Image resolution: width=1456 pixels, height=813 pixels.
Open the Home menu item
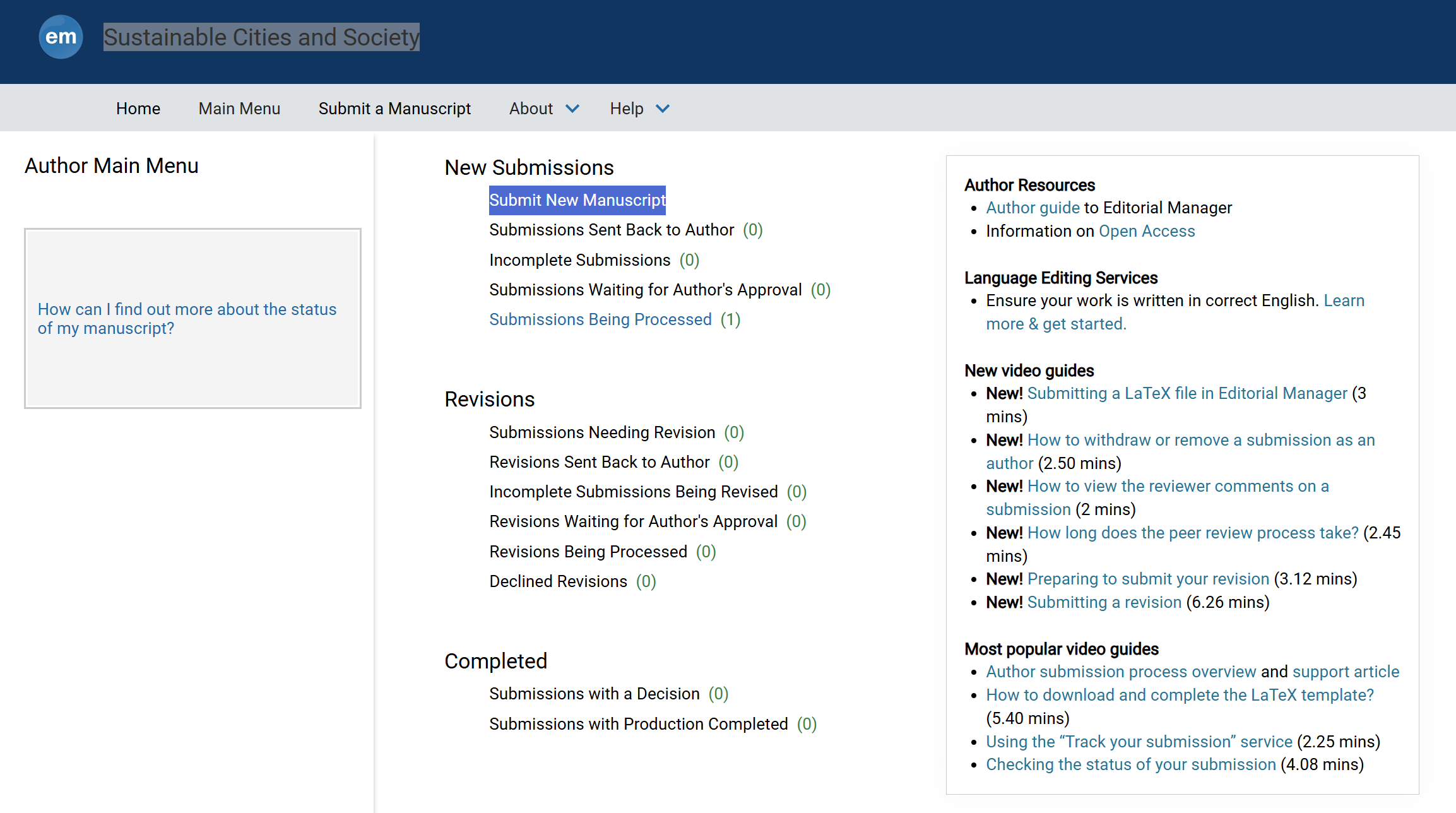[x=138, y=109]
